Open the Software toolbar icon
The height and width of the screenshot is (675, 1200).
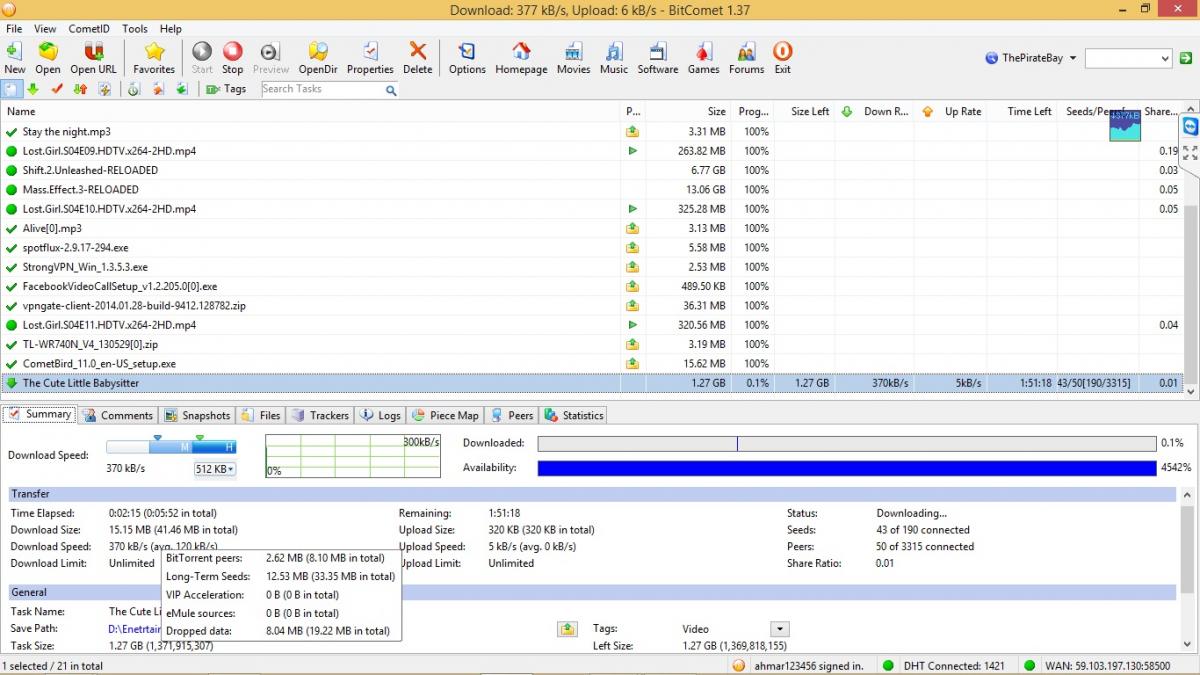tap(658, 58)
